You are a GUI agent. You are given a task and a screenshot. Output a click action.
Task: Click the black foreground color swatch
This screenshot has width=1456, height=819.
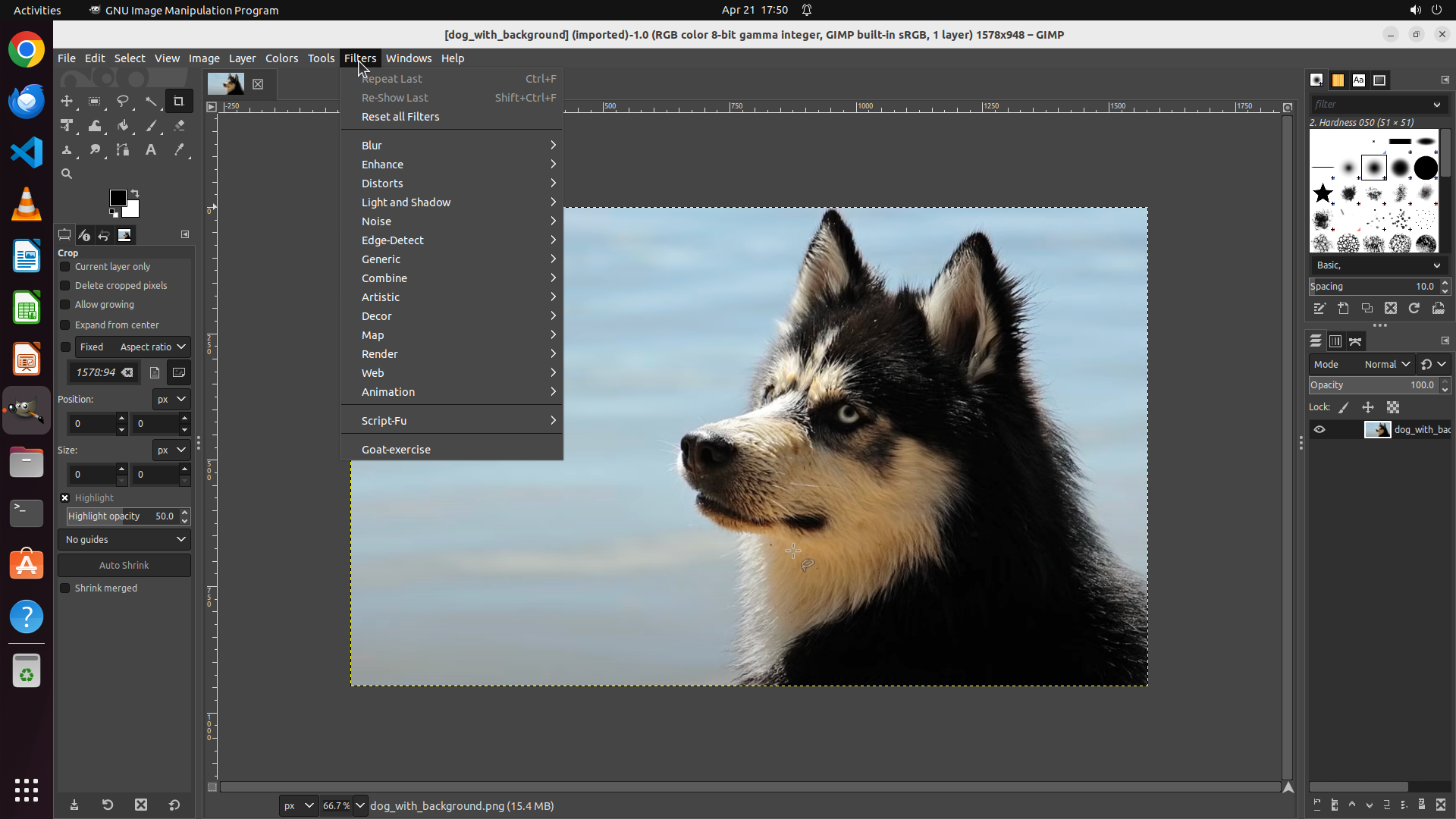pyautogui.click(x=118, y=198)
